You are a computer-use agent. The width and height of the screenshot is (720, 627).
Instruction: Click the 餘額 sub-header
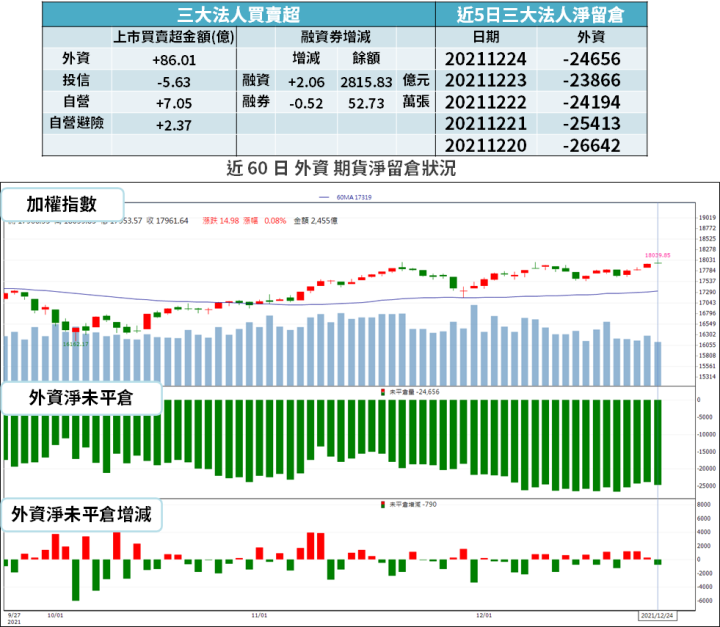[366, 58]
